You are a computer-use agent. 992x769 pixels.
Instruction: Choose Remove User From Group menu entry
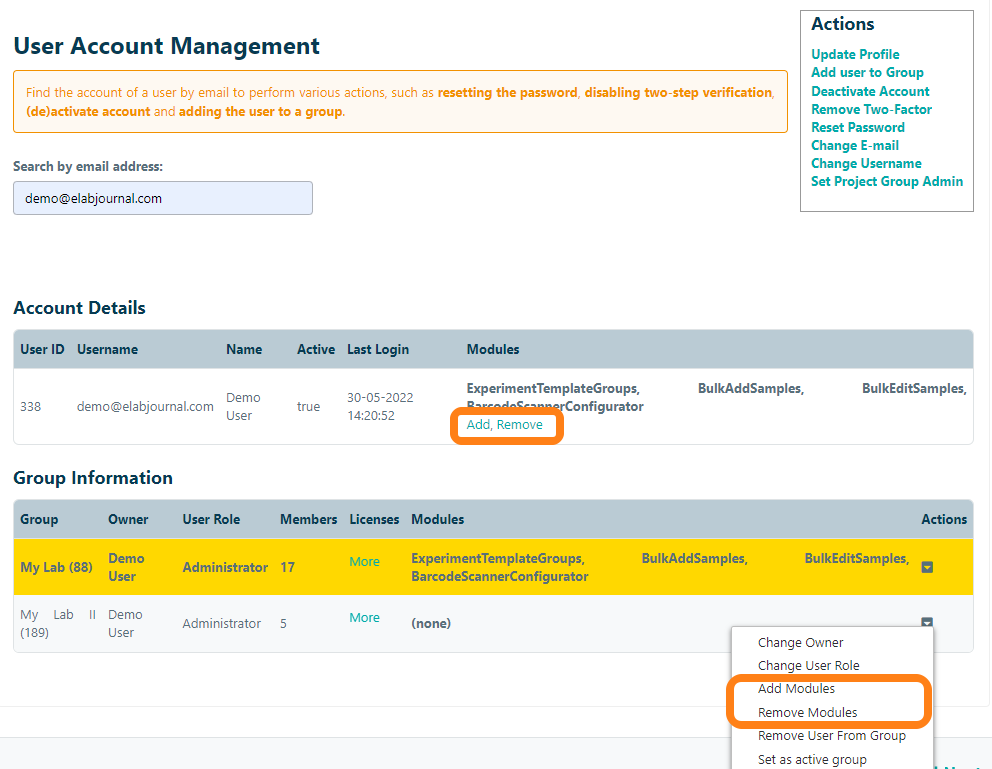coord(831,736)
